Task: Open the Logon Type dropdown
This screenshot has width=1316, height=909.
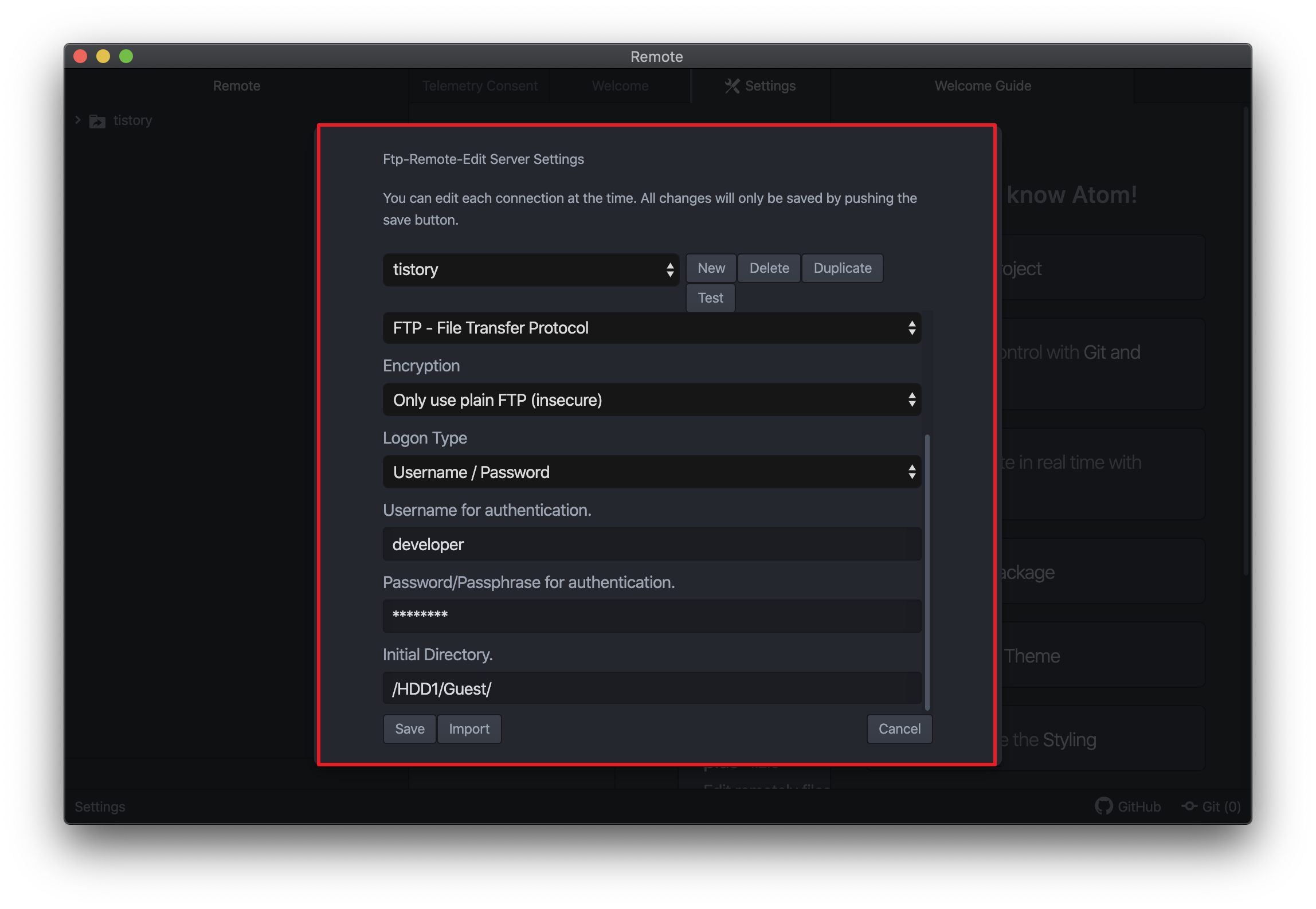Action: [652, 472]
